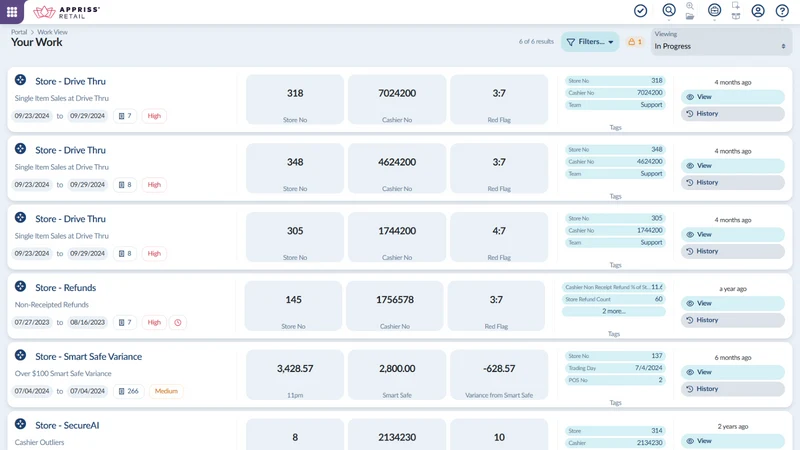The image size is (800, 450).
Task: Open the apps grid menu
Action: [x=12, y=11]
